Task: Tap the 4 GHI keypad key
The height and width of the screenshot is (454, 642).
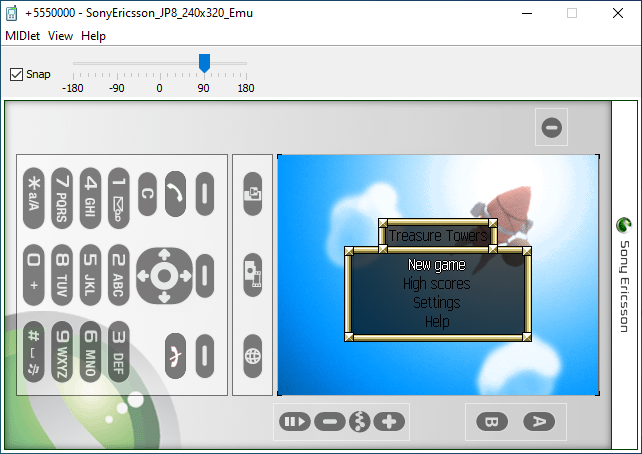Action: 90,198
